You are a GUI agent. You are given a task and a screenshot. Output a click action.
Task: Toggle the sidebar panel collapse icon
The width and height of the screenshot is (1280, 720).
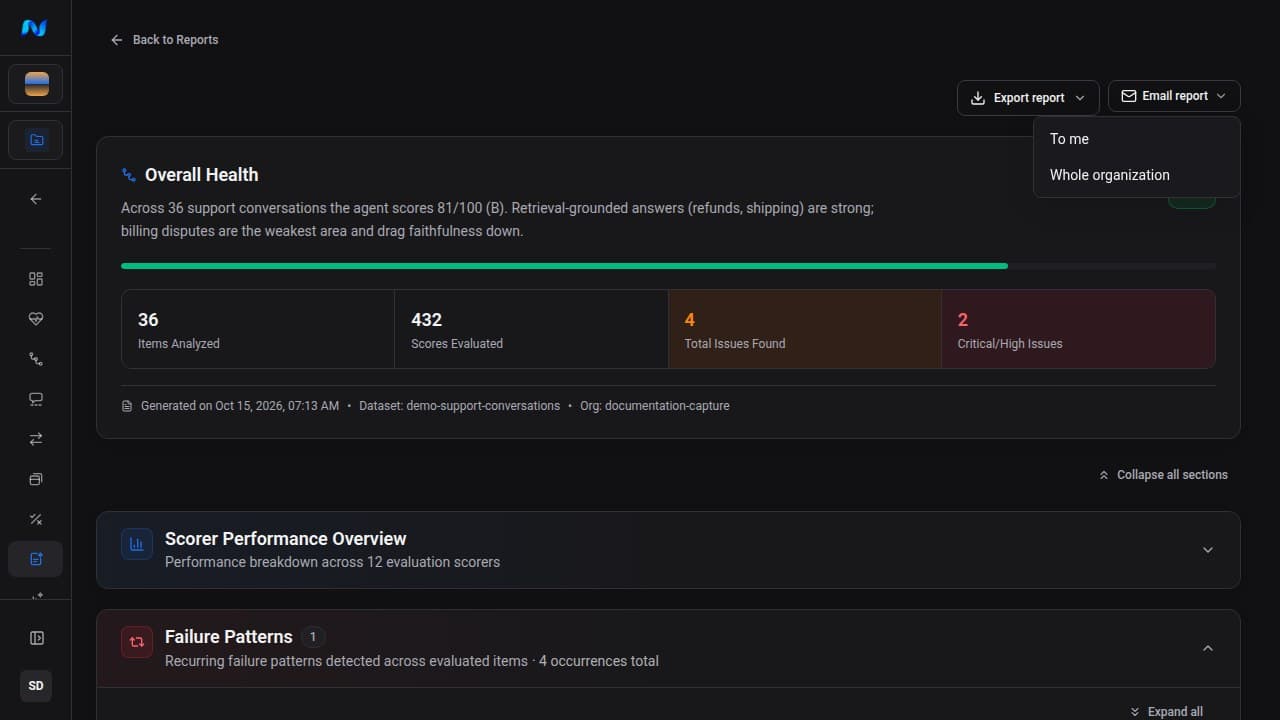pyautogui.click(x=36, y=638)
